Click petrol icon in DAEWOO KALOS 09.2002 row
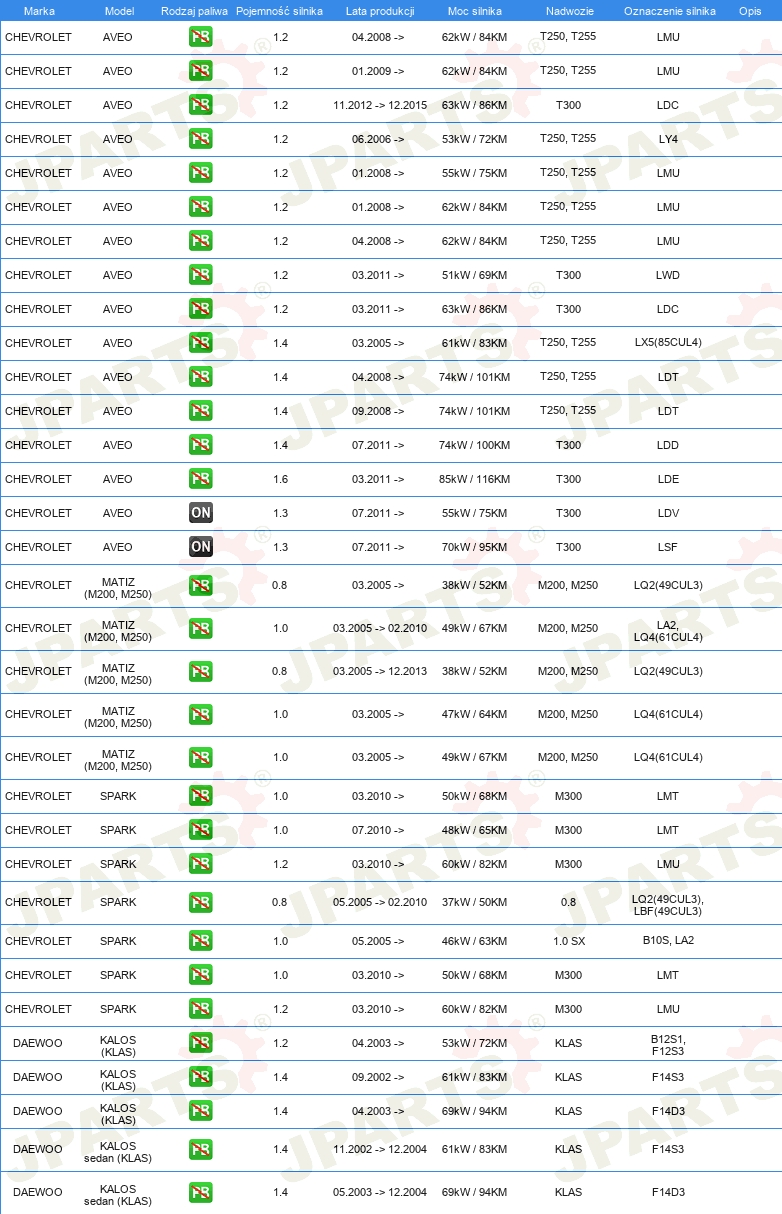Screen dimensions: 782x1214 click(201, 1077)
